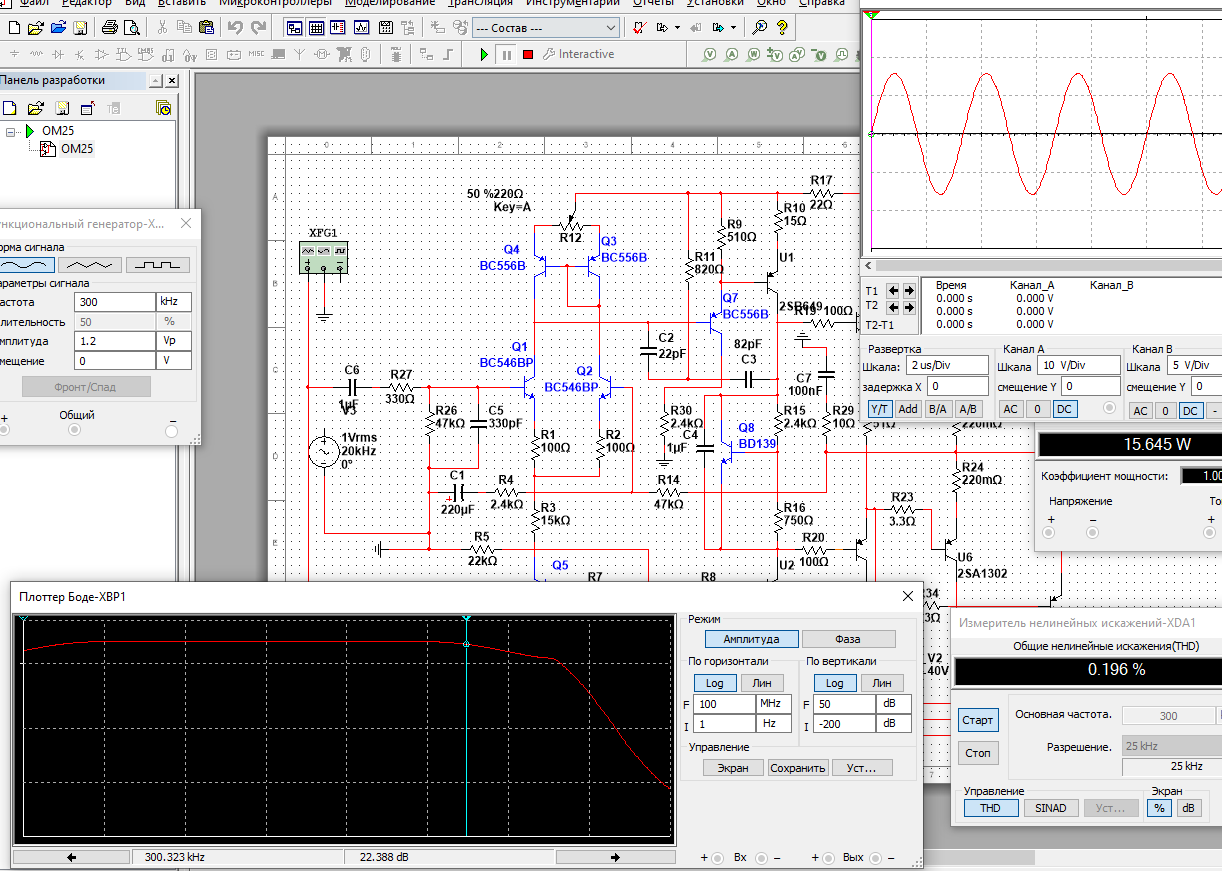Toggle DC coupling for Канал A

(1064, 409)
